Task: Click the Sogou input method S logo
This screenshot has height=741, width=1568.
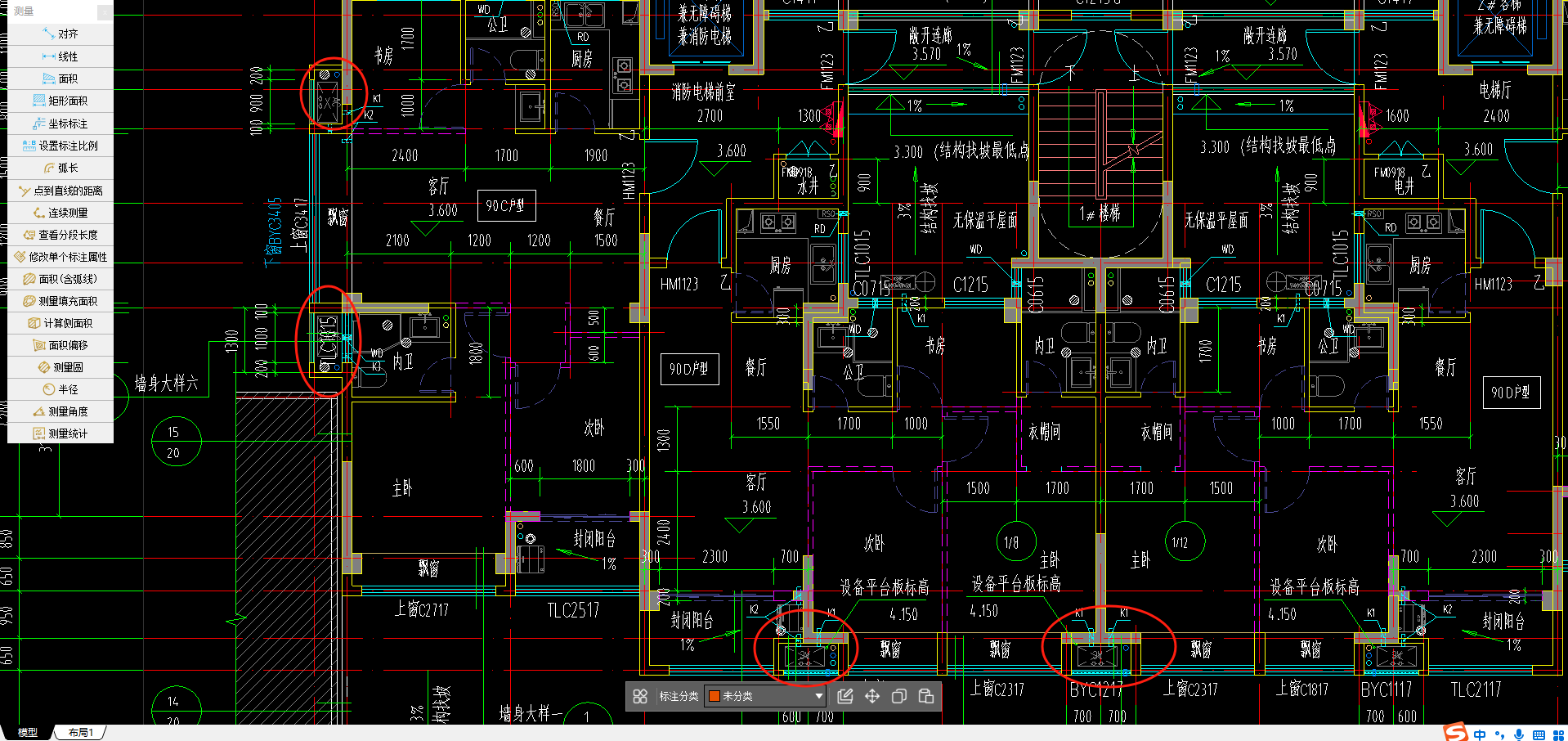Action: coord(1456,732)
